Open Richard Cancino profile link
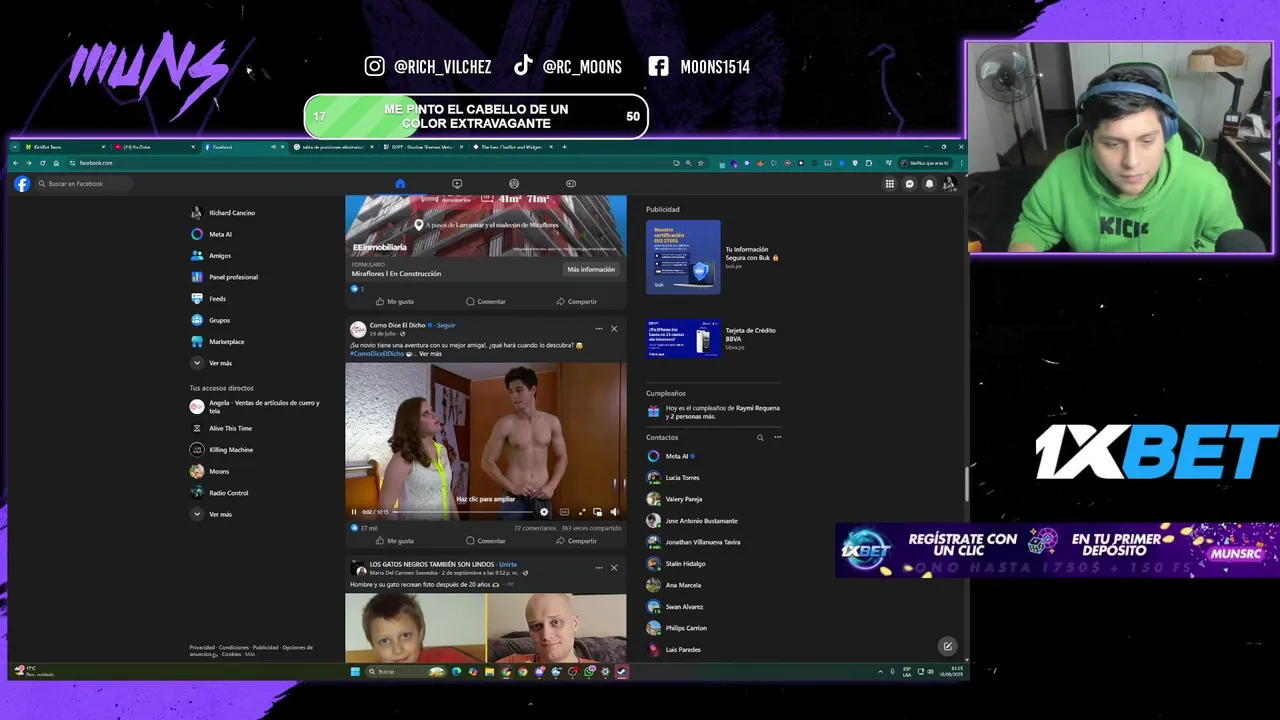 (223, 213)
